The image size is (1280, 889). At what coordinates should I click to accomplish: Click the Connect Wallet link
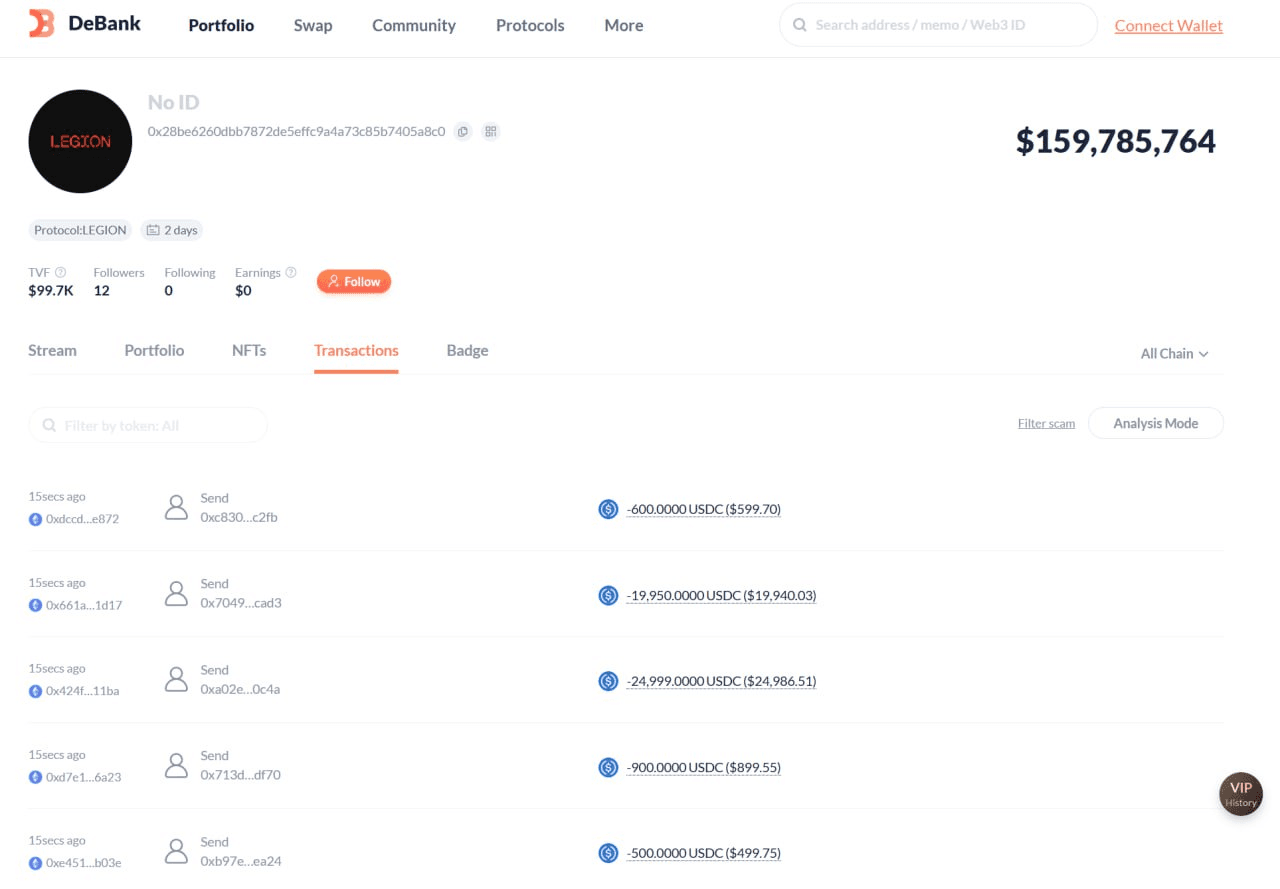click(1168, 25)
